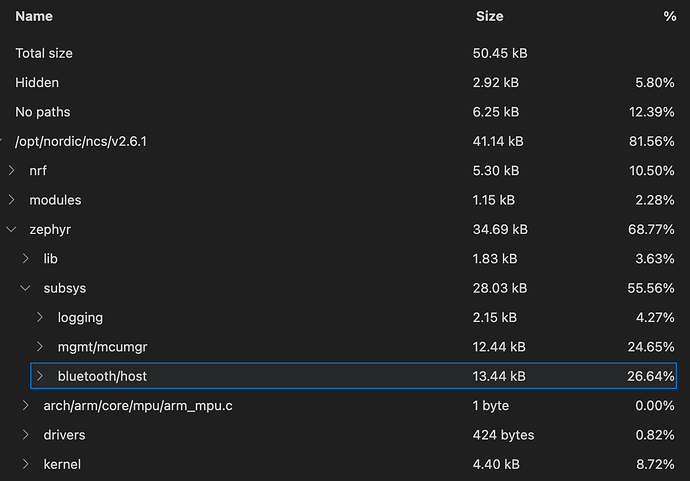The height and width of the screenshot is (481, 690).
Task: Select the /opt/nordic/ncs/v2.6.1 row
Action: coord(345,141)
